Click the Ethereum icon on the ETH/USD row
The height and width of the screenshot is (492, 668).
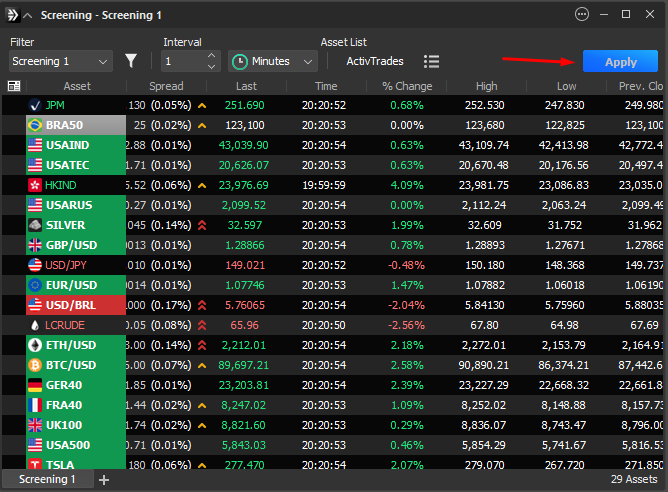click(x=36, y=345)
